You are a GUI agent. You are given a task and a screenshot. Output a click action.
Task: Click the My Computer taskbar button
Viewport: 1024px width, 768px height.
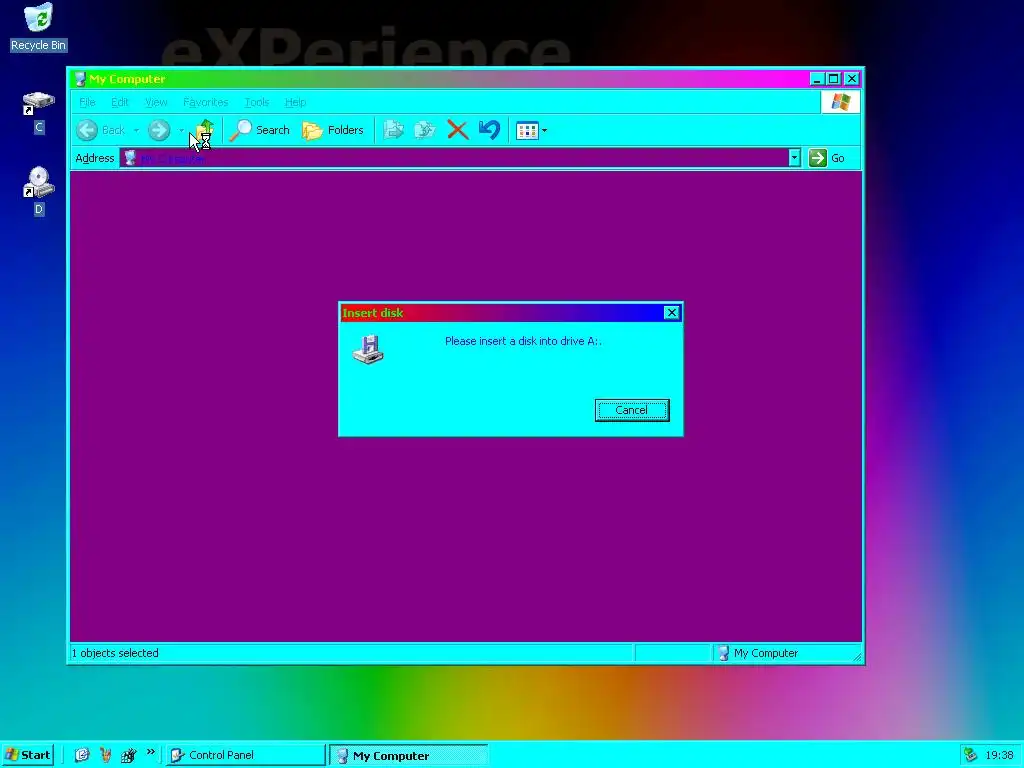point(409,755)
